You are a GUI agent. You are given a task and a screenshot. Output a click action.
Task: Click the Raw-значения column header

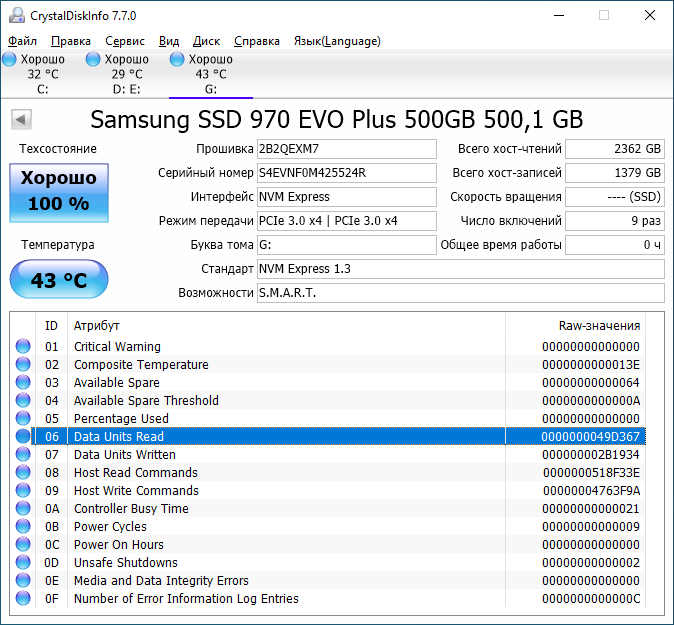pos(598,326)
